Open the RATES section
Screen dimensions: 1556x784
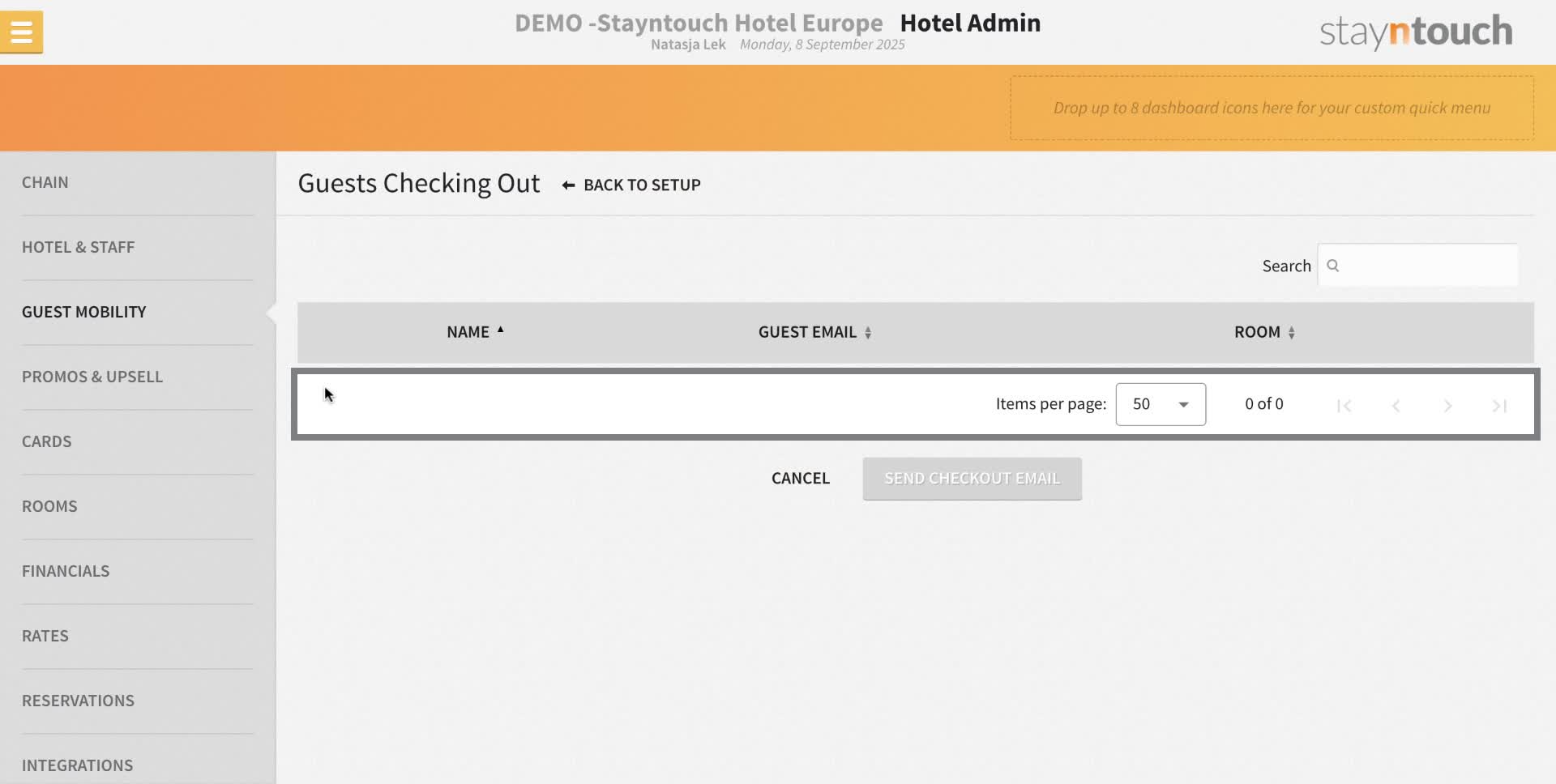click(45, 636)
